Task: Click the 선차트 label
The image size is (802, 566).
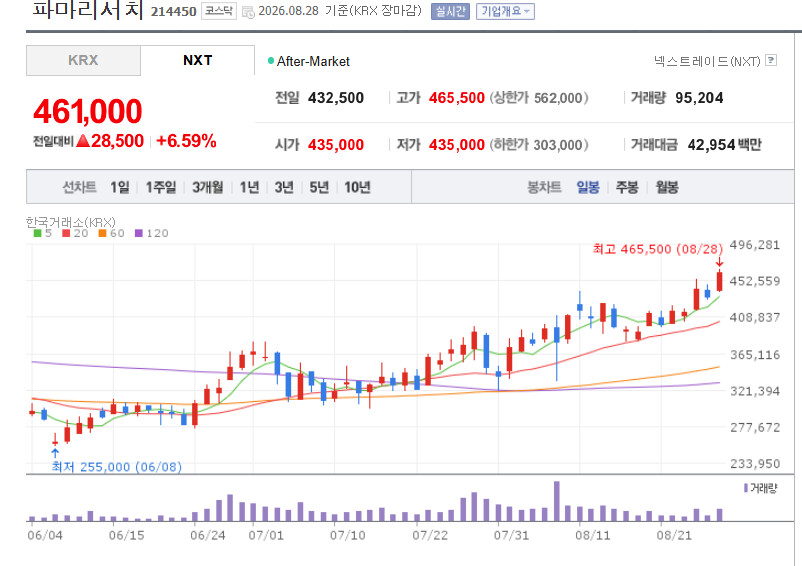Action: [79, 187]
